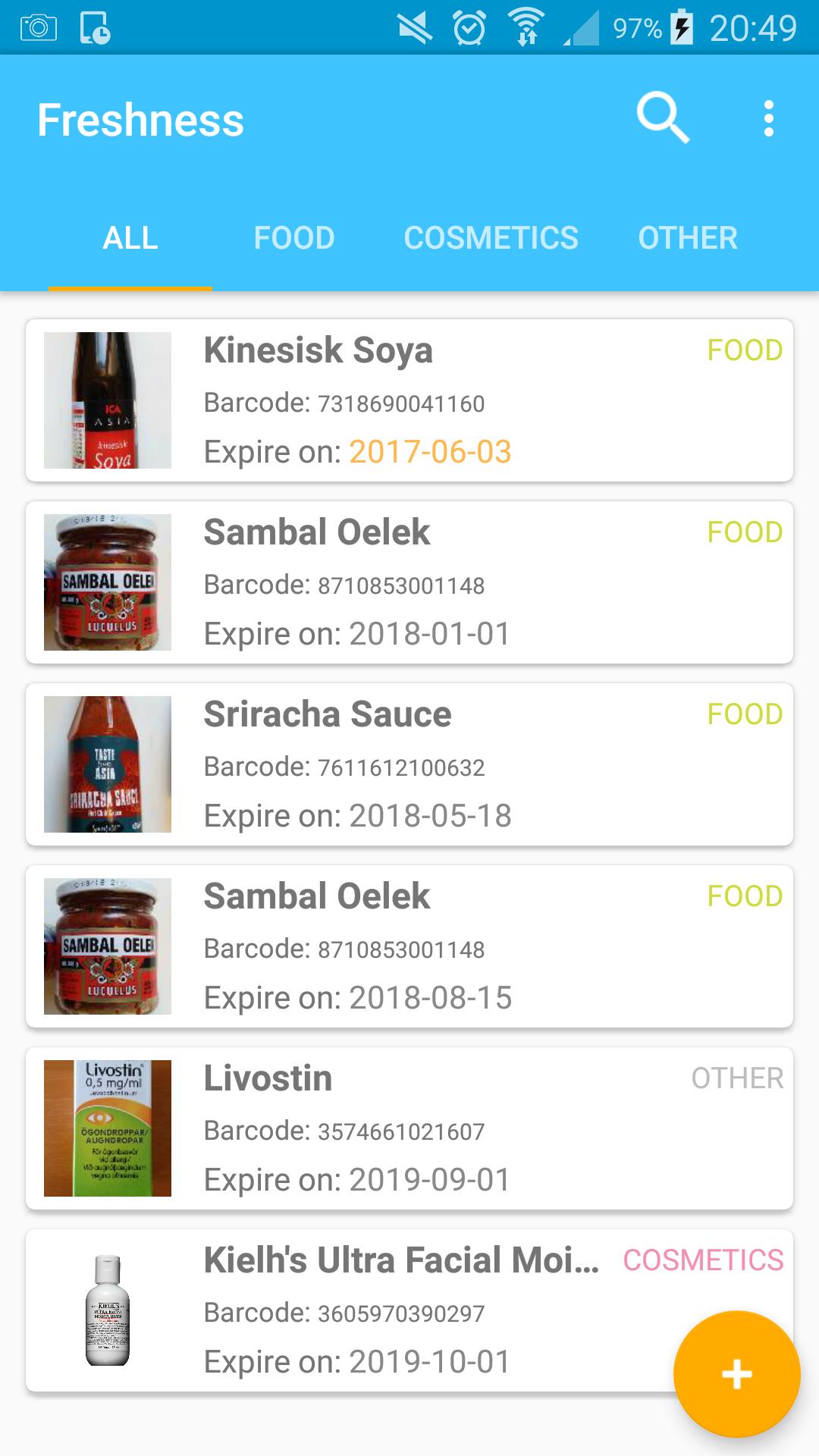This screenshot has width=819, height=1456.
Task: Tap the battery charging icon
Action: (682, 29)
